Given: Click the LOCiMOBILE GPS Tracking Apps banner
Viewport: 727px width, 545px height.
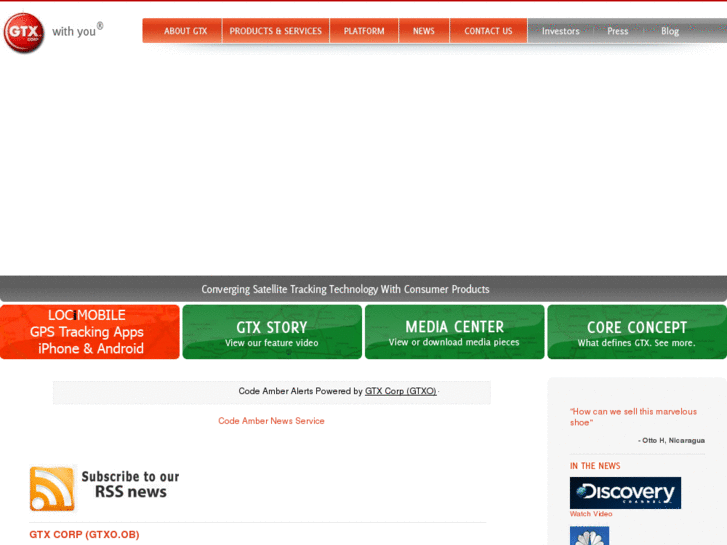Looking at the screenshot, I should (x=89, y=332).
